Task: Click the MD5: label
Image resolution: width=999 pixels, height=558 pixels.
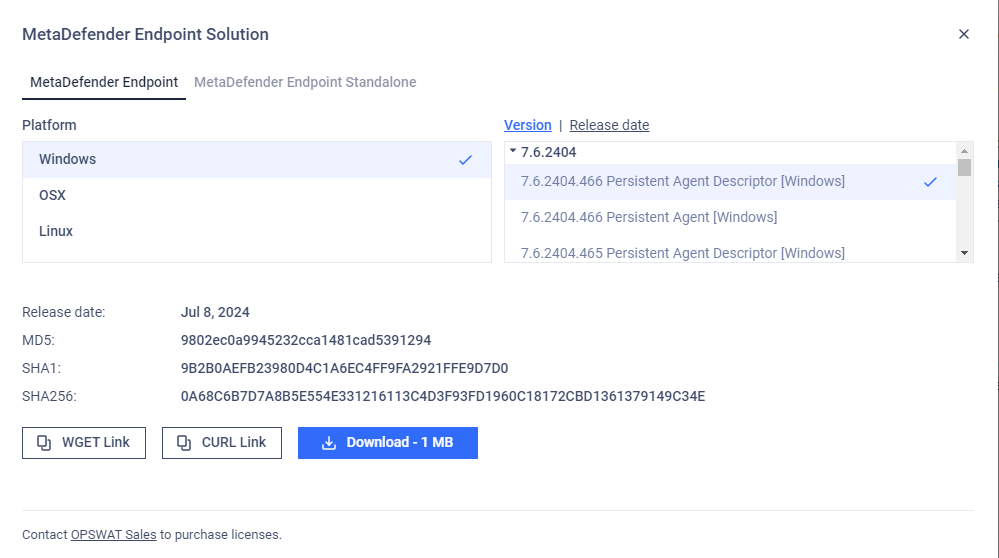Action: [x=38, y=340]
